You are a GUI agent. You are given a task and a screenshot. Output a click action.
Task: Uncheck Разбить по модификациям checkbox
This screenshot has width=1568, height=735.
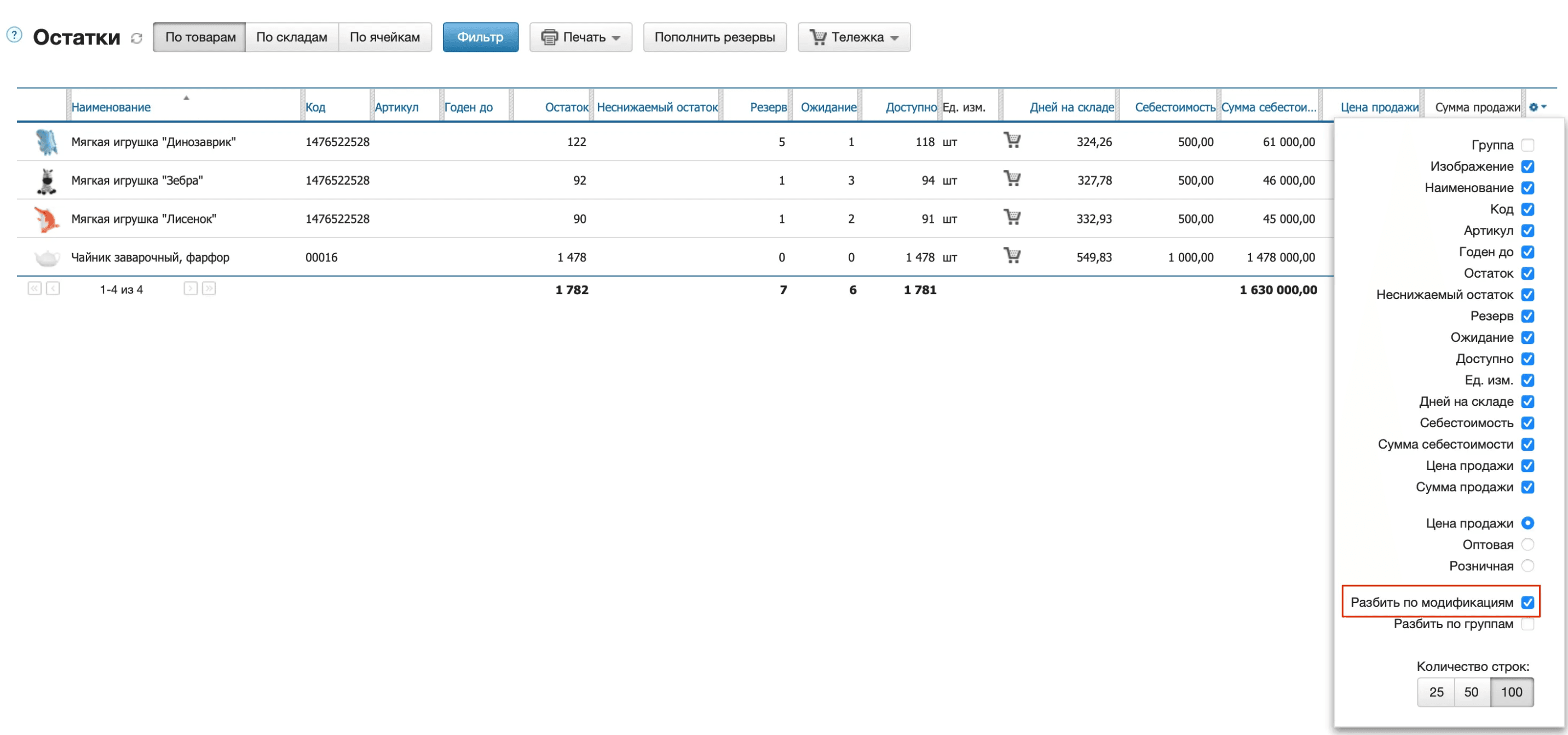click(1527, 602)
